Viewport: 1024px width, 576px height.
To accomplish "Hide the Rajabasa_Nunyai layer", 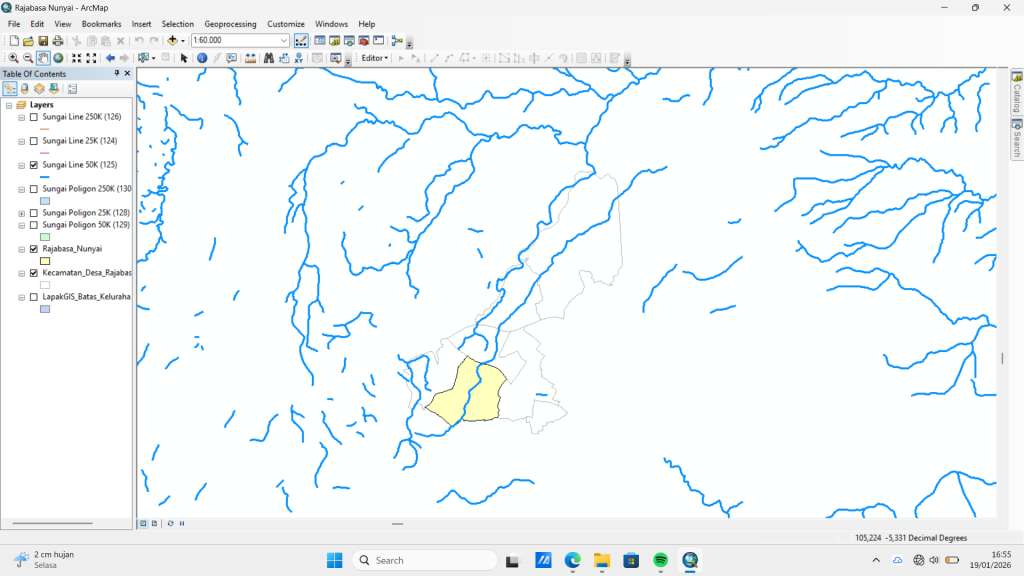I will (34, 249).
